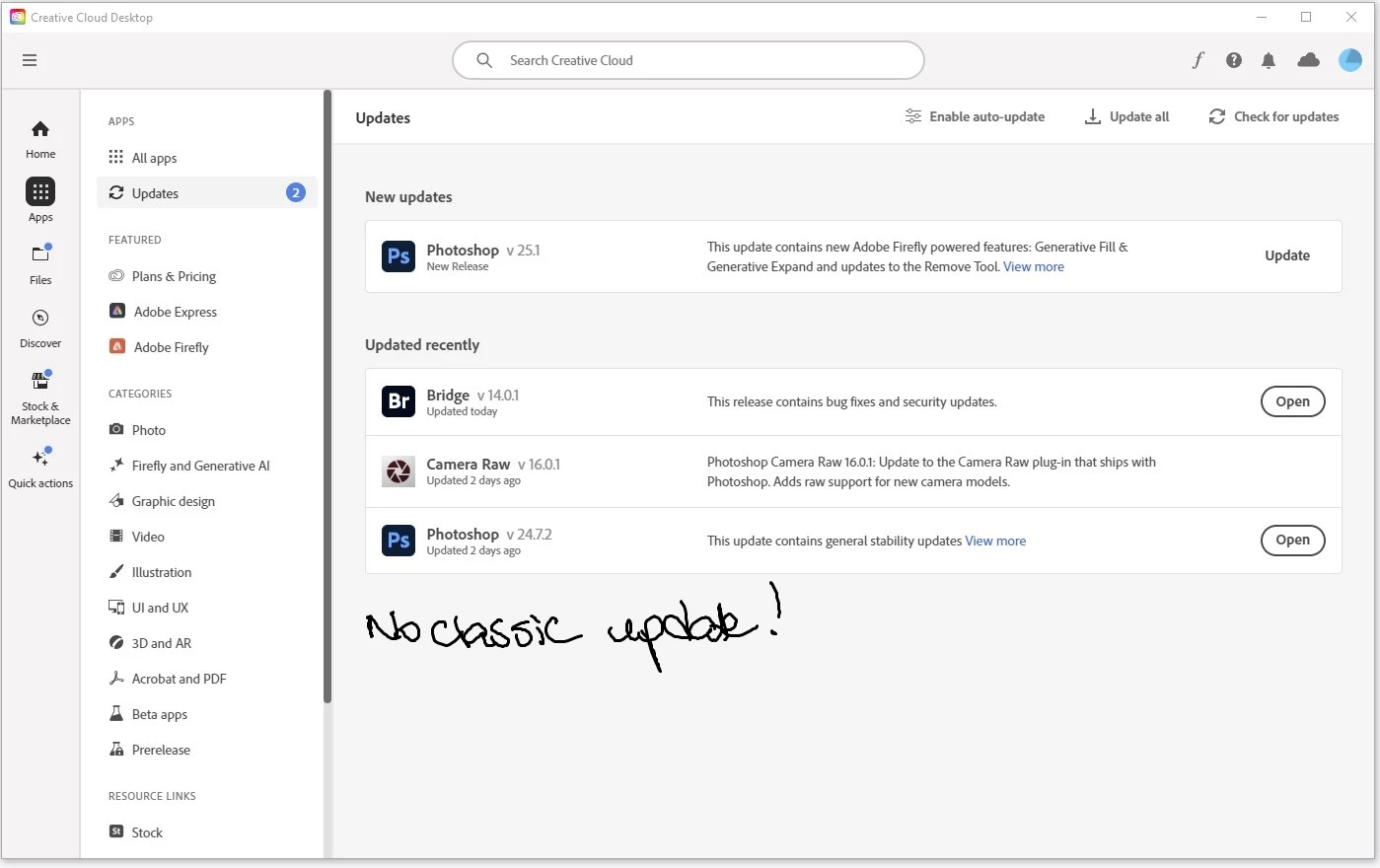Open Graphic design category
The width and height of the screenshot is (1380, 868).
(162, 501)
